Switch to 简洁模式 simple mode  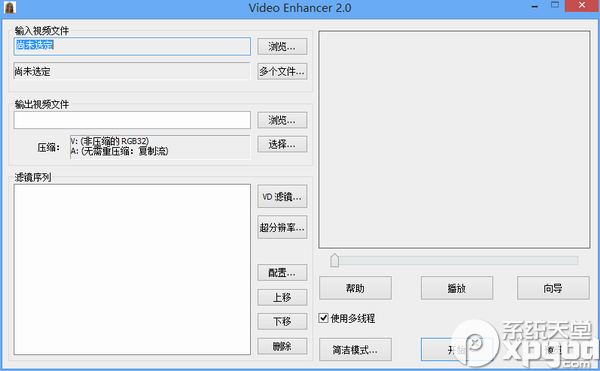355,349
